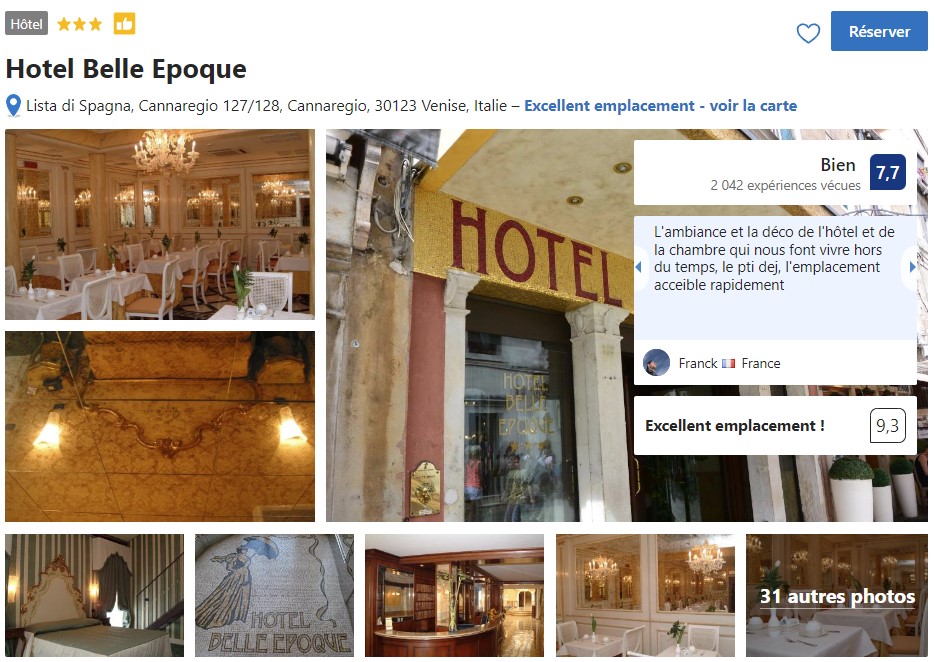Open the gold wall sconce photo
935x662 pixels.
(x=160, y=426)
